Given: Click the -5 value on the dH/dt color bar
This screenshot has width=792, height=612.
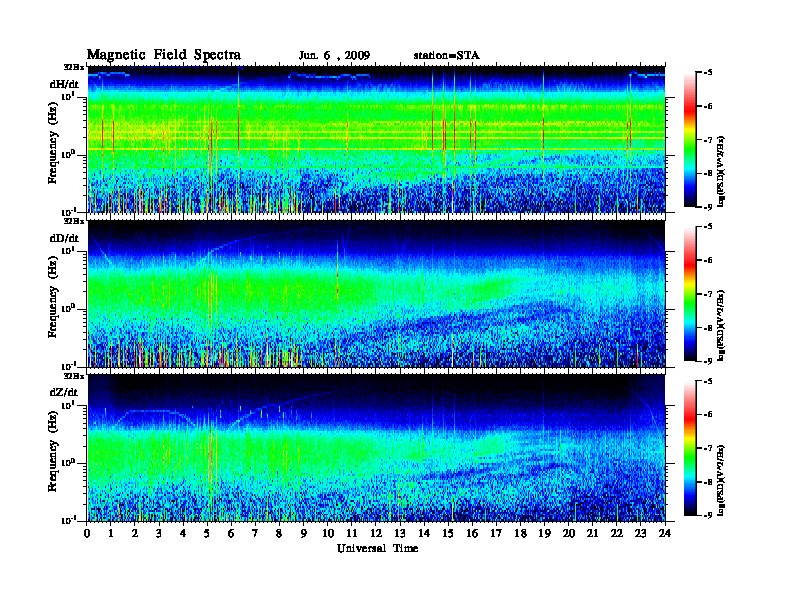Looking at the screenshot, I should pyautogui.click(x=708, y=73).
